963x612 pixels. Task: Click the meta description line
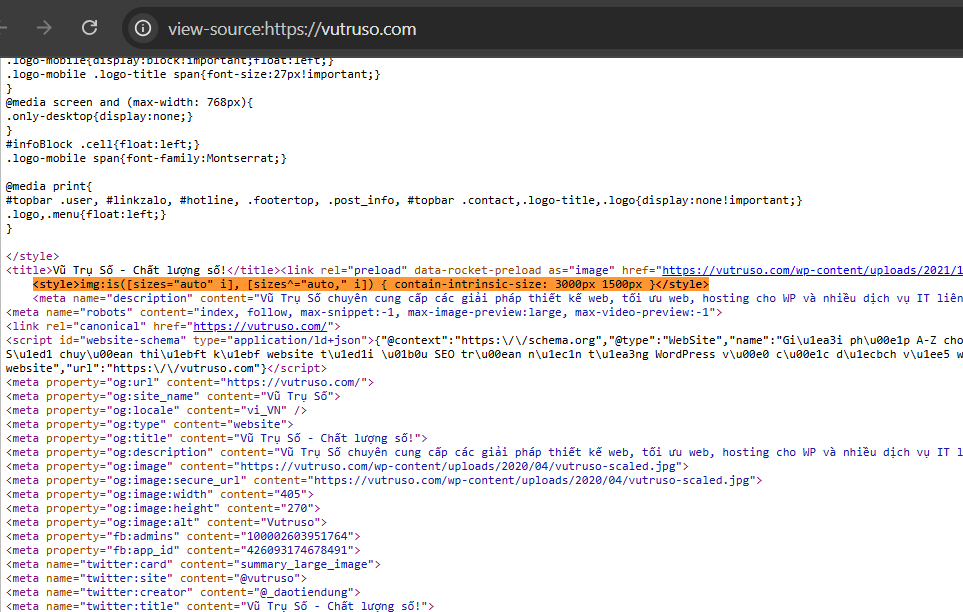click(497, 299)
